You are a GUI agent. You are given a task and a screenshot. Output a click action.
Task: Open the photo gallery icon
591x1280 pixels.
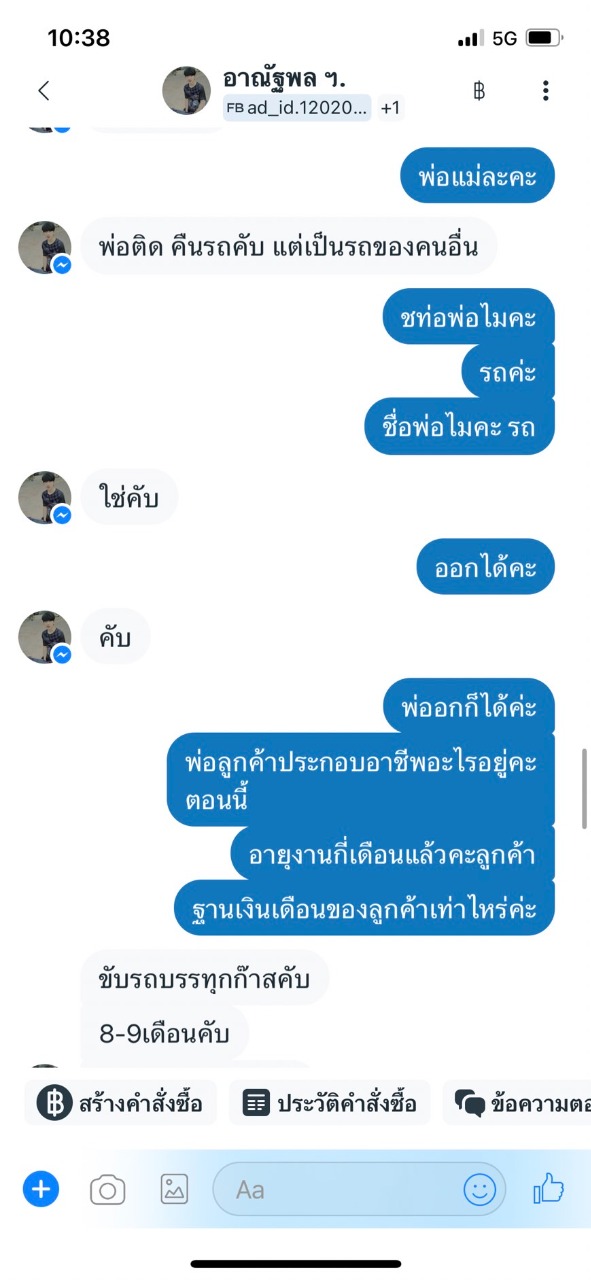[175, 1189]
